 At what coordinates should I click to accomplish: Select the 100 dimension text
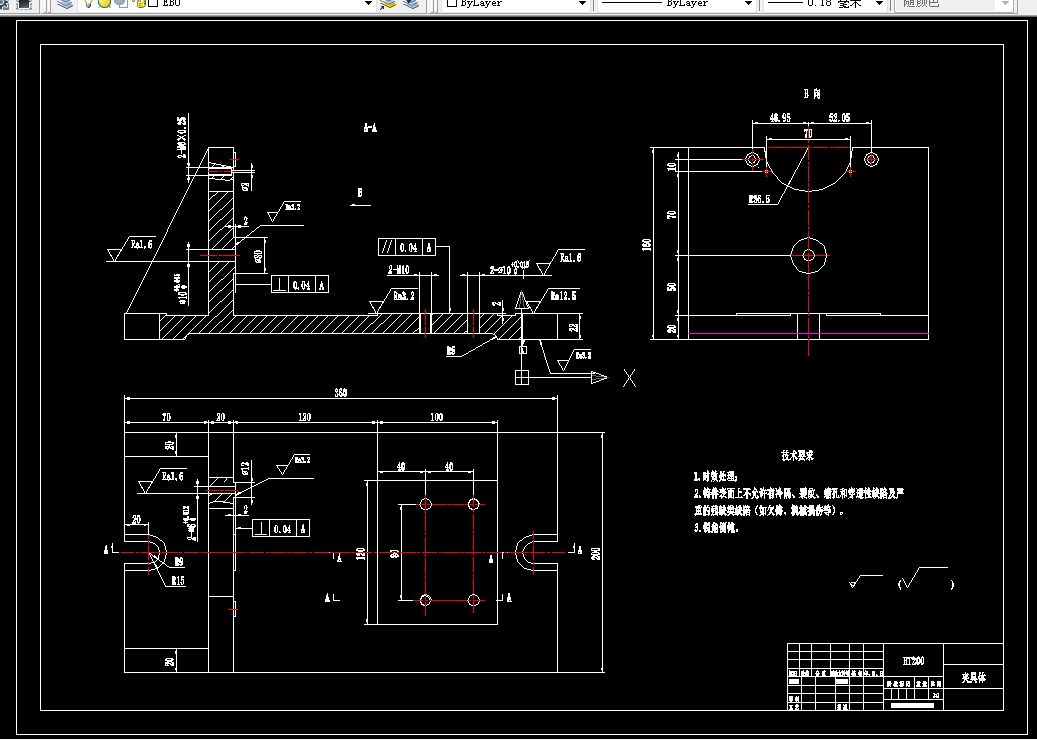pos(436,417)
